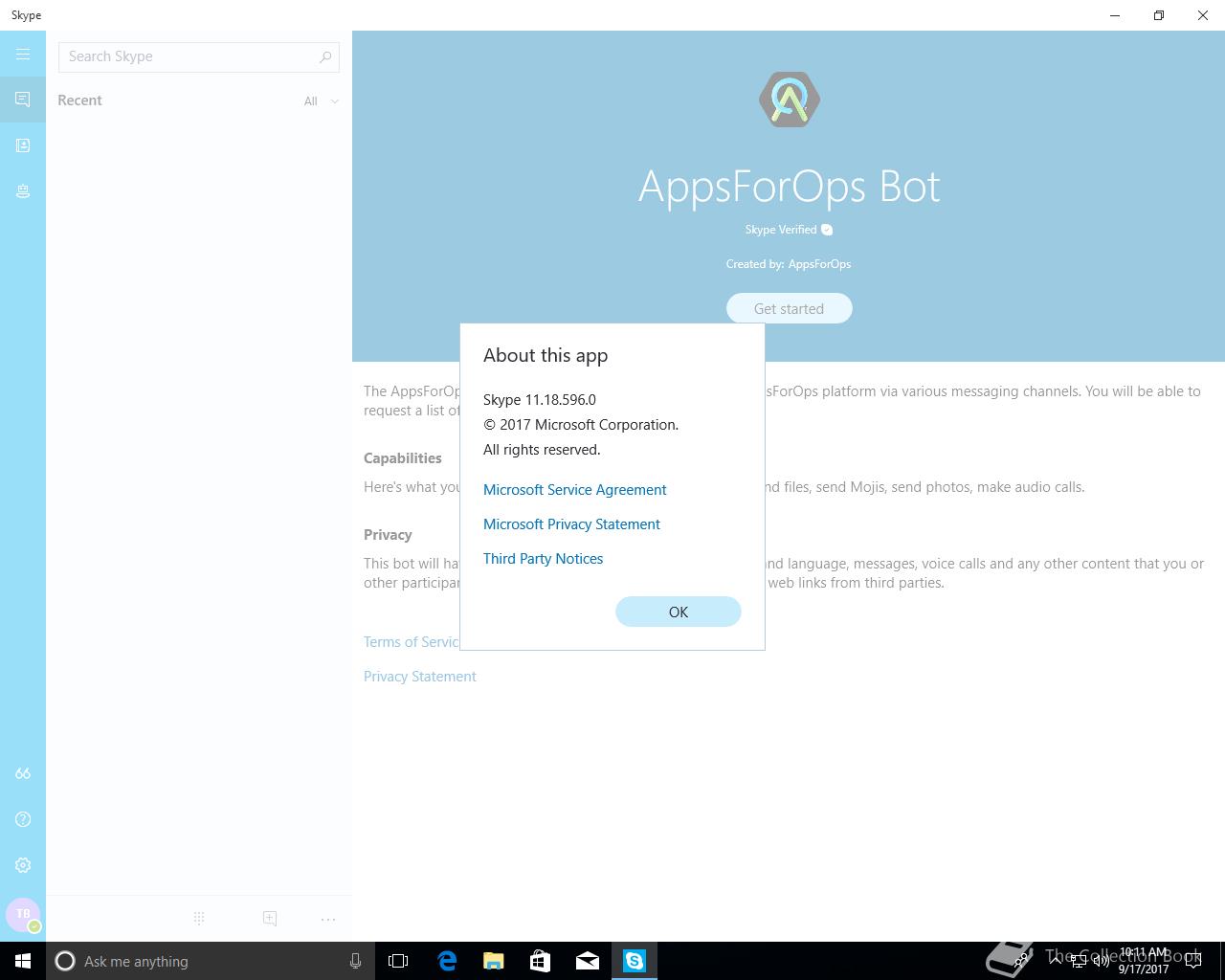Viewport: 1225px width, 980px height.
Task: Click the 'Skype 11.18.596.0' version text
Action: pos(540,400)
